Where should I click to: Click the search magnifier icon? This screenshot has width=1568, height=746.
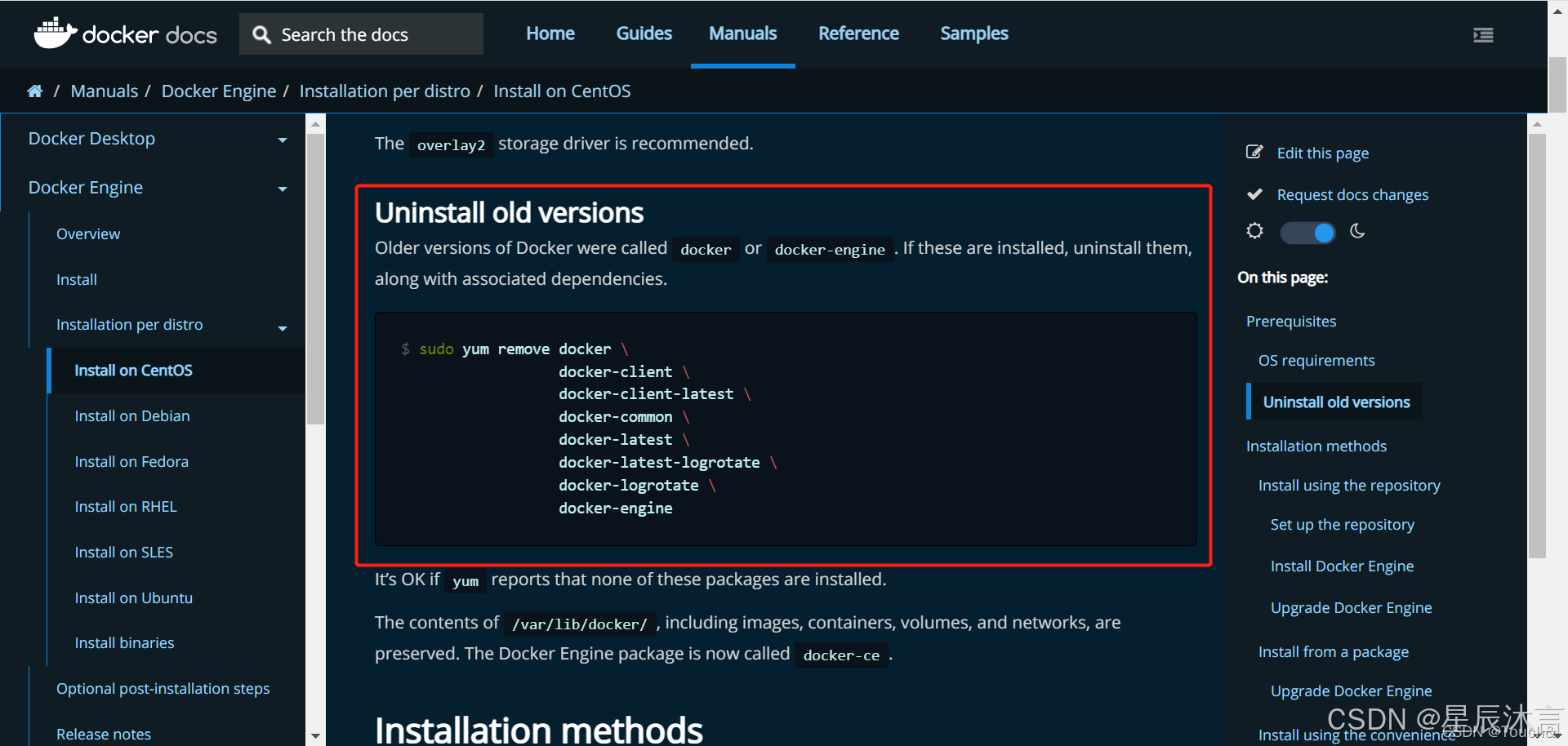(261, 35)
